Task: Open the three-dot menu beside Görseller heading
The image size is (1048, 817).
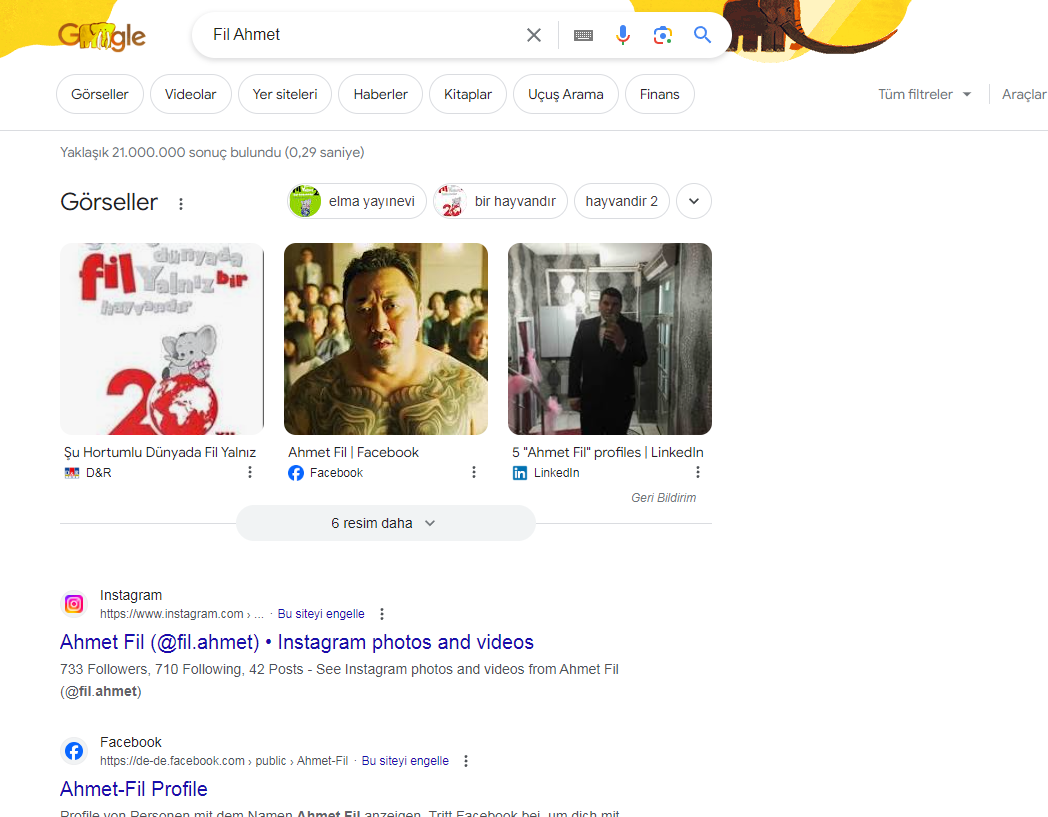Action: pyautogui.click(x=181, y=203)
